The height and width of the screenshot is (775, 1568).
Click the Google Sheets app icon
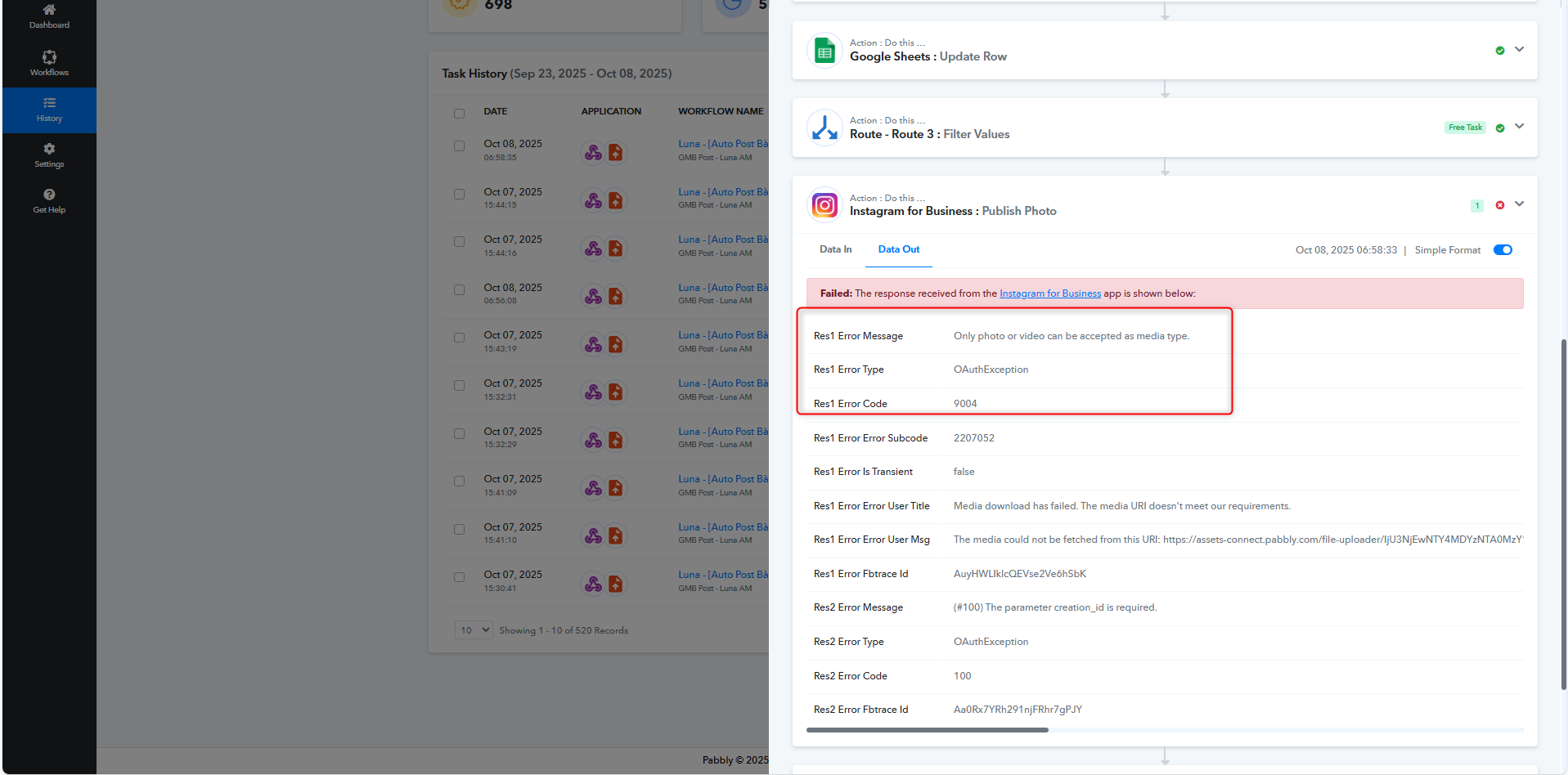tap(824, 51)
